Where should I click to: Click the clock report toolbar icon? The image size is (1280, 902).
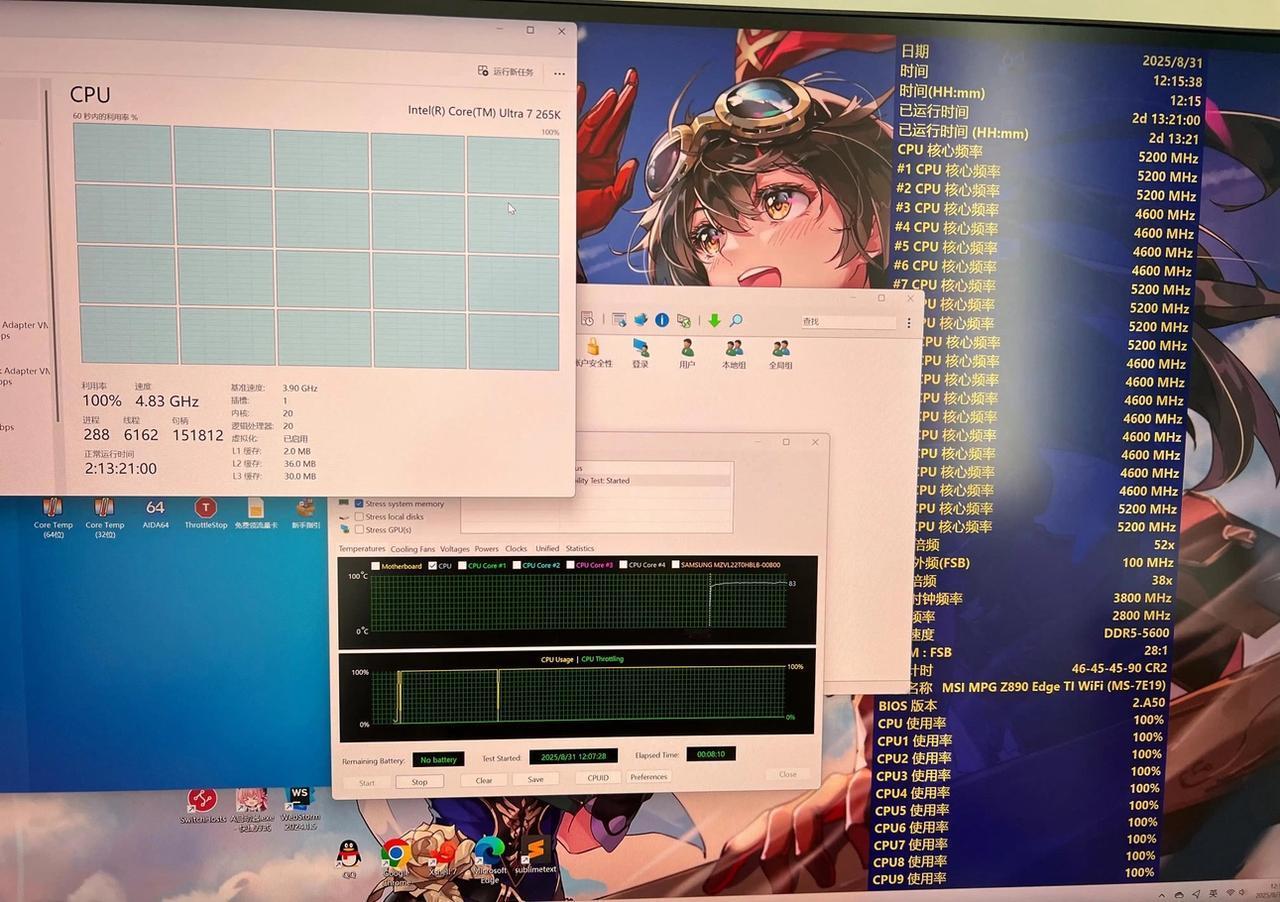tap(587, 319)
